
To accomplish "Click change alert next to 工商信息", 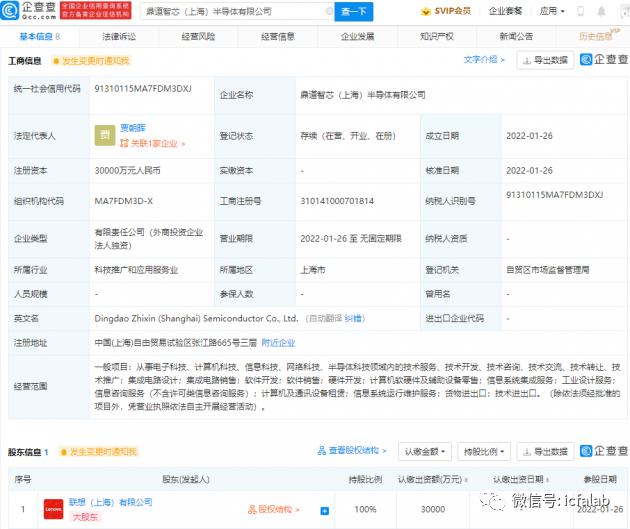I will click(92, 61).
